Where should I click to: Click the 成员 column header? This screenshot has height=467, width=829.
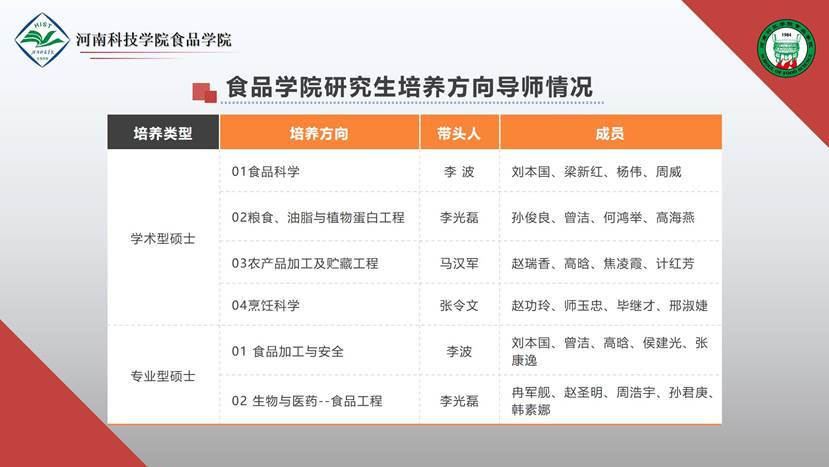tap(610, 133)
